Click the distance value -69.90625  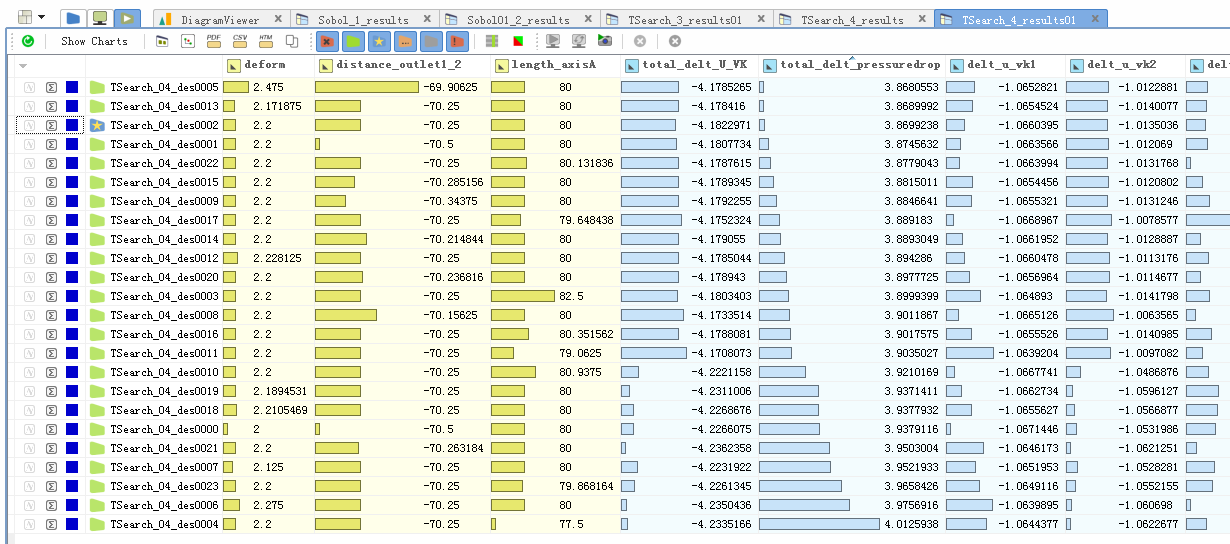(451, 87)
